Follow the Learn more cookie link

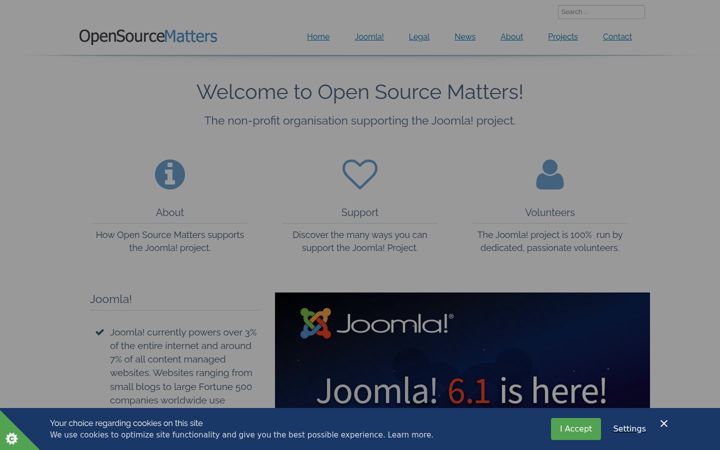(410, 435)
